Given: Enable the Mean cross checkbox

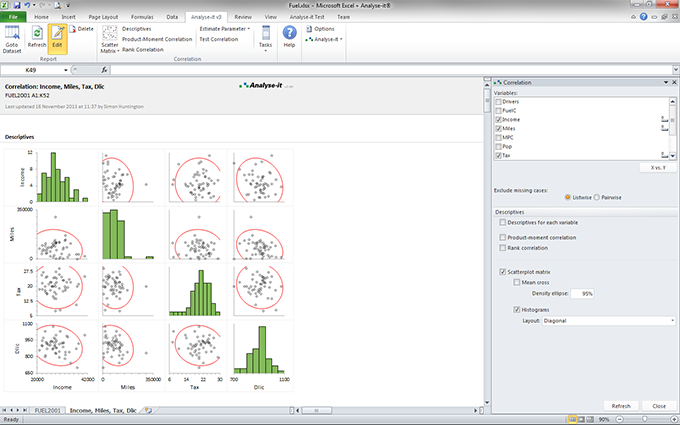Looking at the screenshot, I should [x=517, y=282].
